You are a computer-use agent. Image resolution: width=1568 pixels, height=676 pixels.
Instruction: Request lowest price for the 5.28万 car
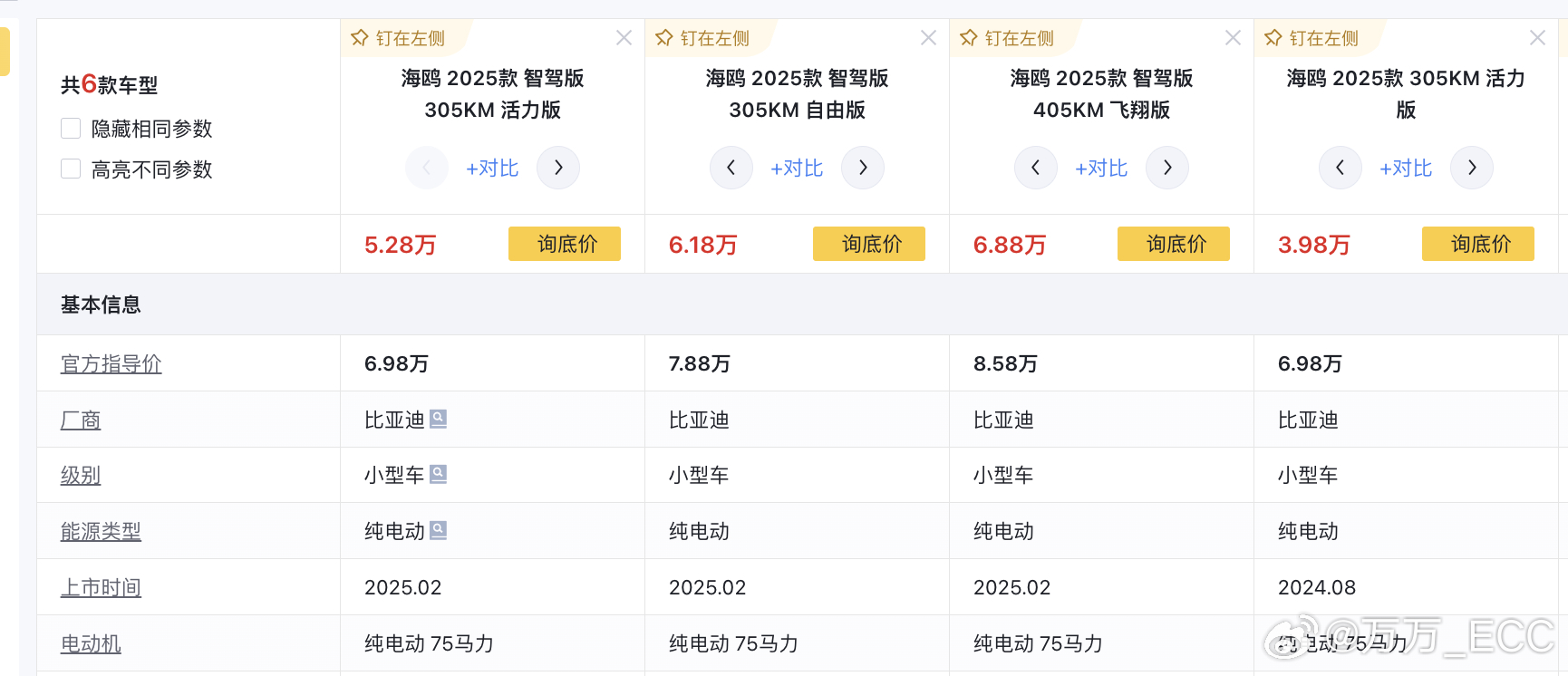[x=565, y=244]
